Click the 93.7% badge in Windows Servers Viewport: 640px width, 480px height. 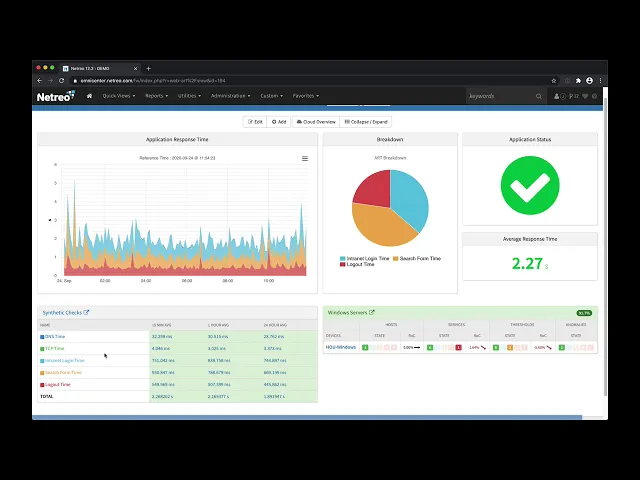(584, 313)
